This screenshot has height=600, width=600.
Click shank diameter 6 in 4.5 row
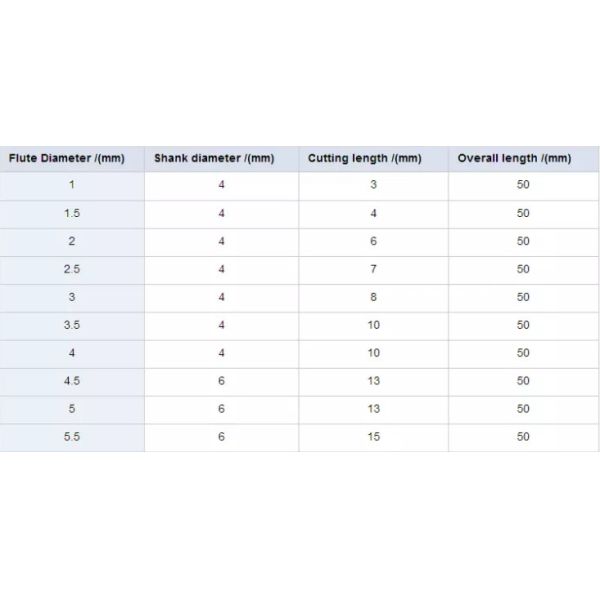pyautogui.click(x=221, y=381)
